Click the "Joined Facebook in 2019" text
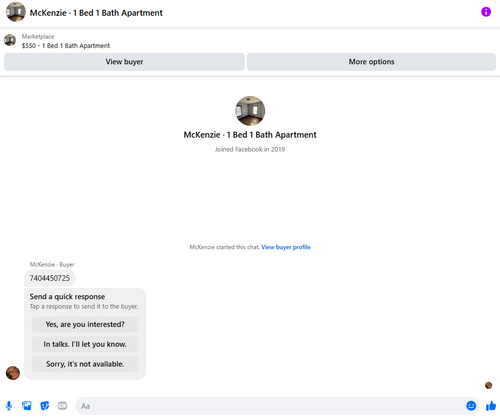The height and width of the screenshot is (418, 500). click(250, 149)
